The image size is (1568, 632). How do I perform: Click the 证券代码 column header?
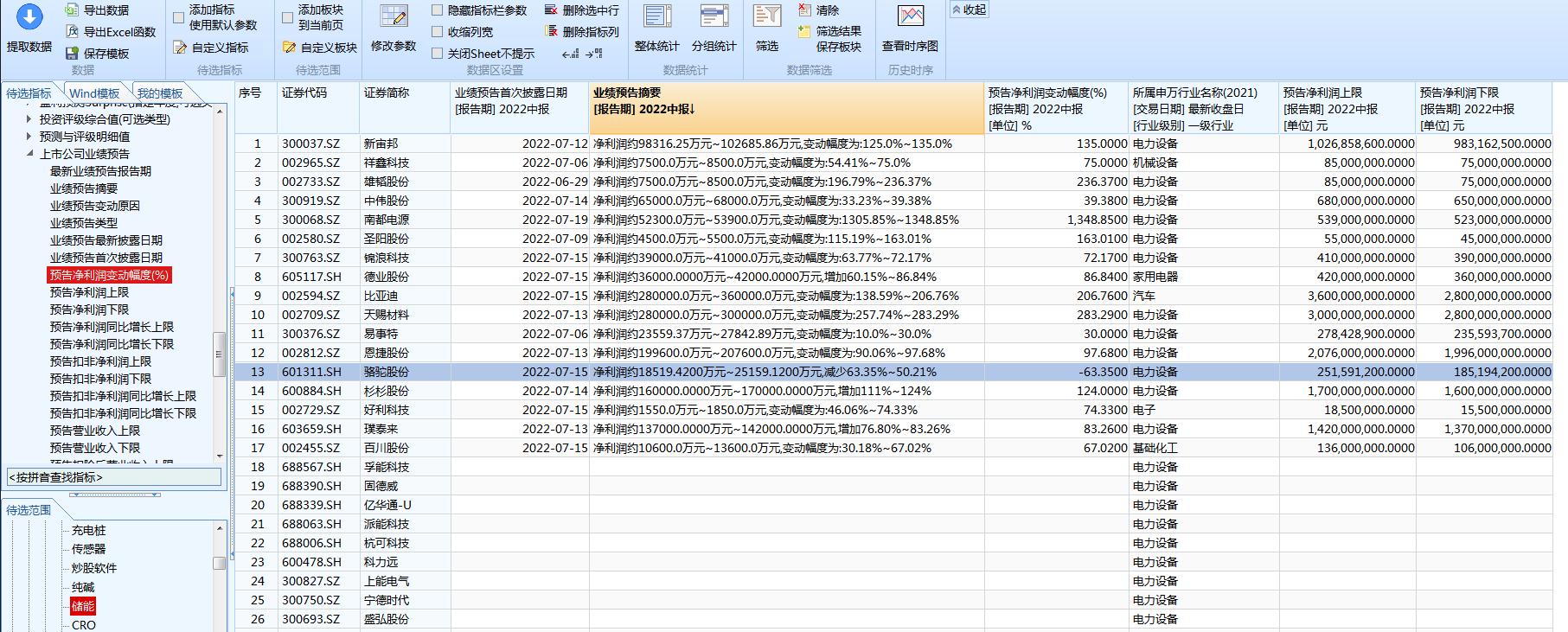(x=318, y=108)
